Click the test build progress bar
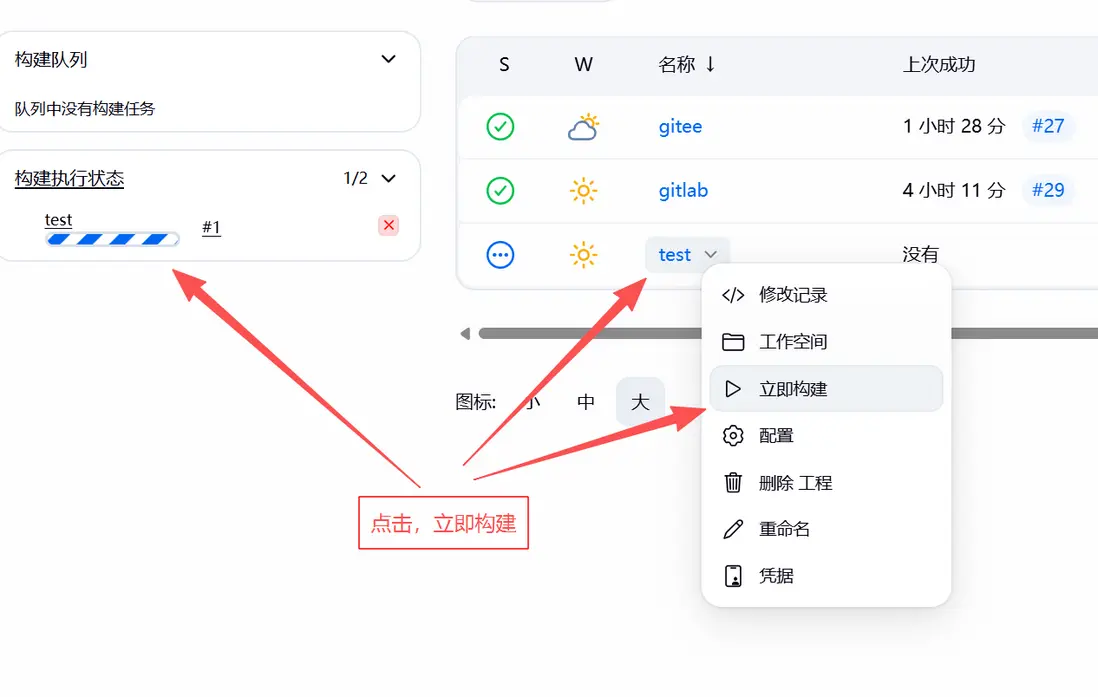Image resolution: width=1098 pixels, height=697 pixels. 112,240
